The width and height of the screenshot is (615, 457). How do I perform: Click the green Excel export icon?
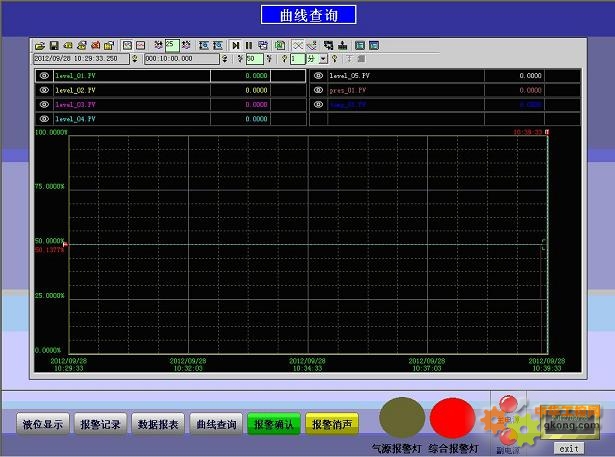(280, 46)
